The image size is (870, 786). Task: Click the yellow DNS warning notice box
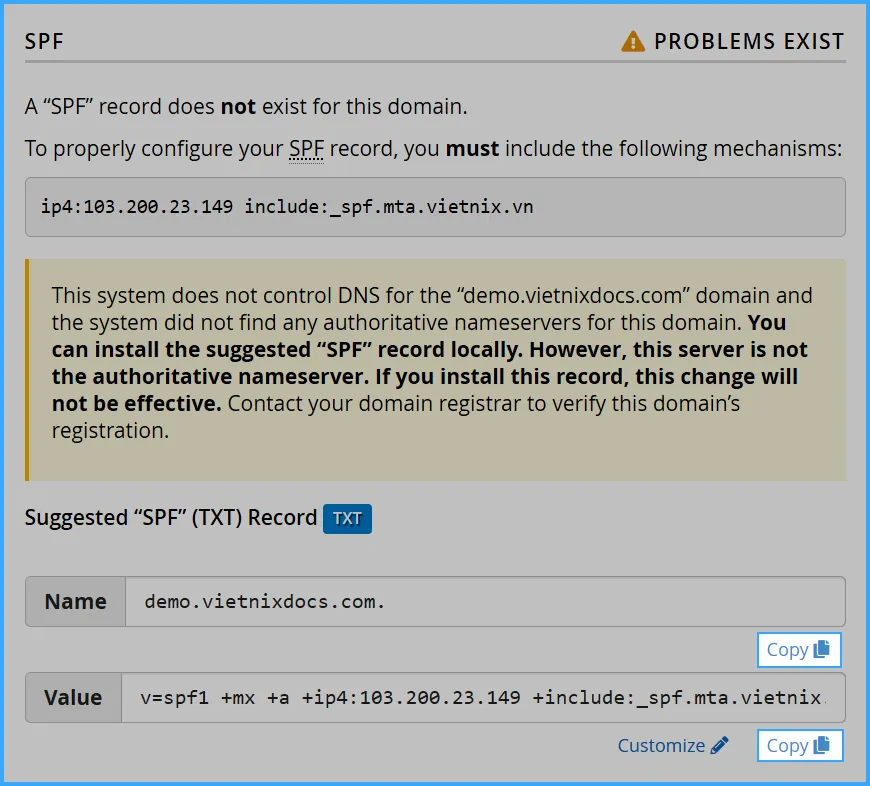435,370
